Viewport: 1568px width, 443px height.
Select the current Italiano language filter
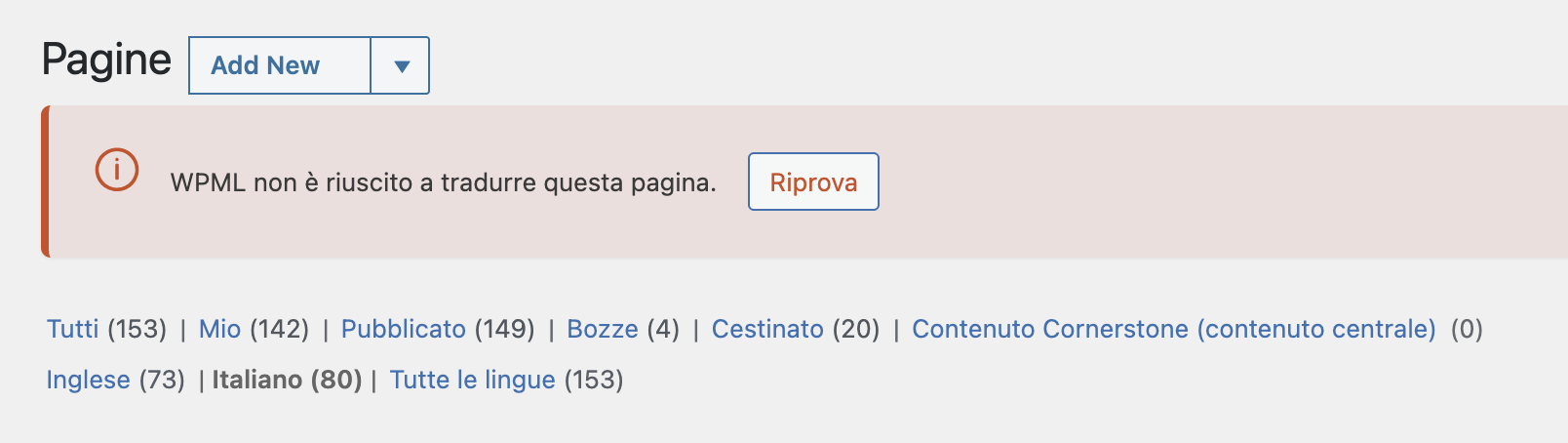[x=287, y=380]
